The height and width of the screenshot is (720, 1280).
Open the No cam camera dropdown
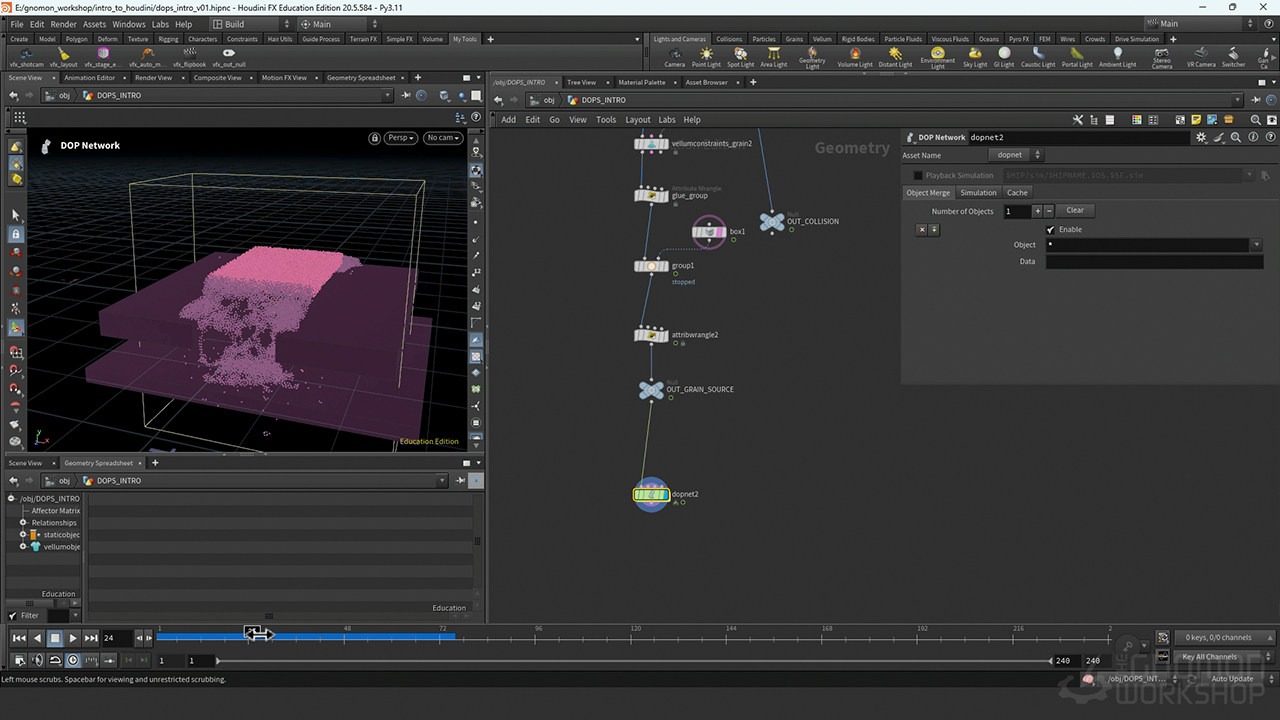point(442,137)
